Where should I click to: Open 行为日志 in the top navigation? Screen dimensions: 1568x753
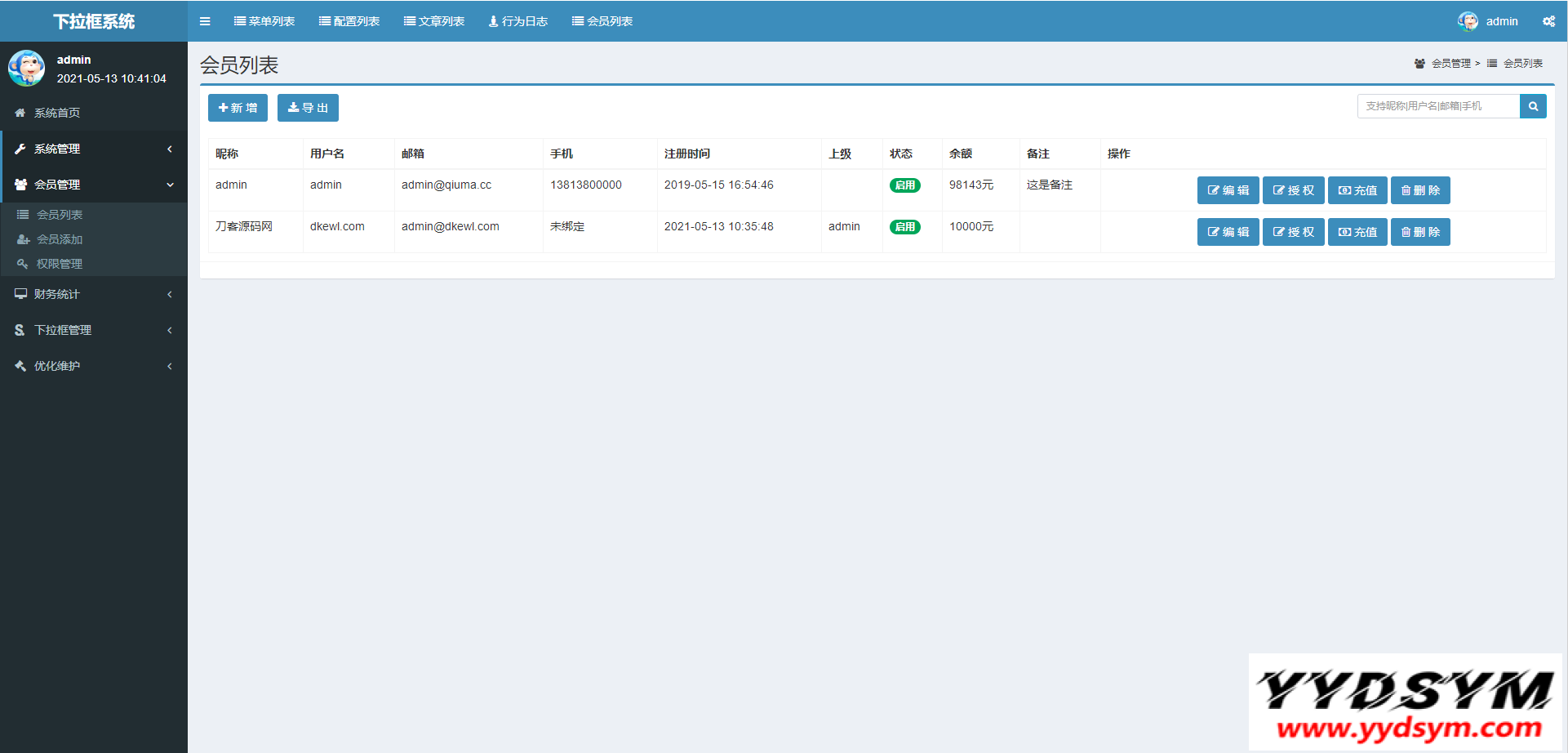click(518, 21)
